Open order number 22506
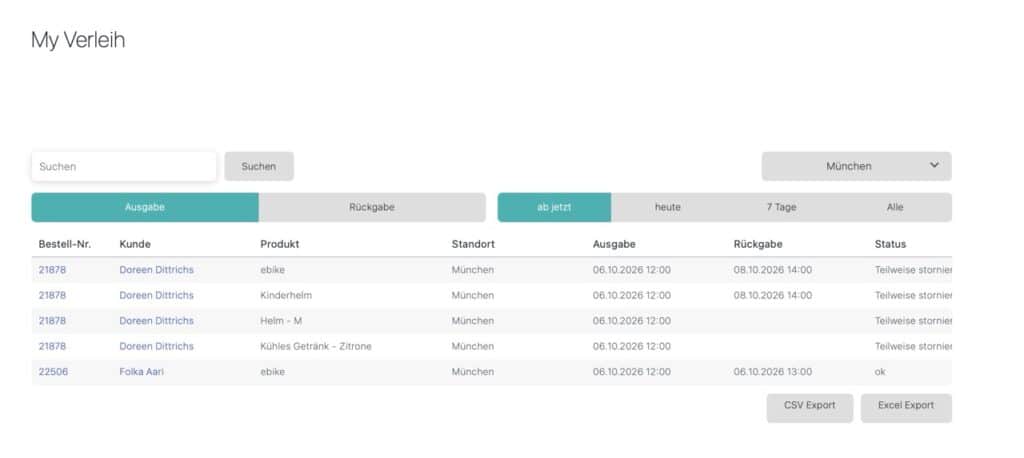The height and width of the screenshot is (458, 1024). [x=53, y=372]
